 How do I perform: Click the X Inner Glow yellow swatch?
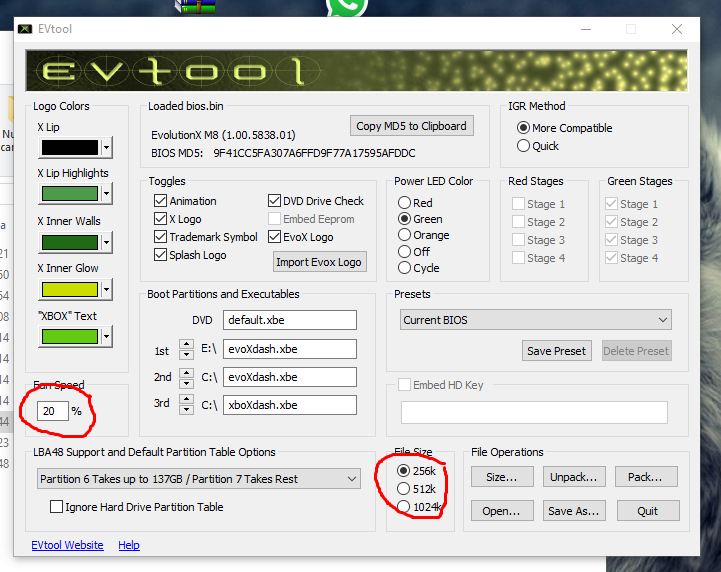(70, 289)
